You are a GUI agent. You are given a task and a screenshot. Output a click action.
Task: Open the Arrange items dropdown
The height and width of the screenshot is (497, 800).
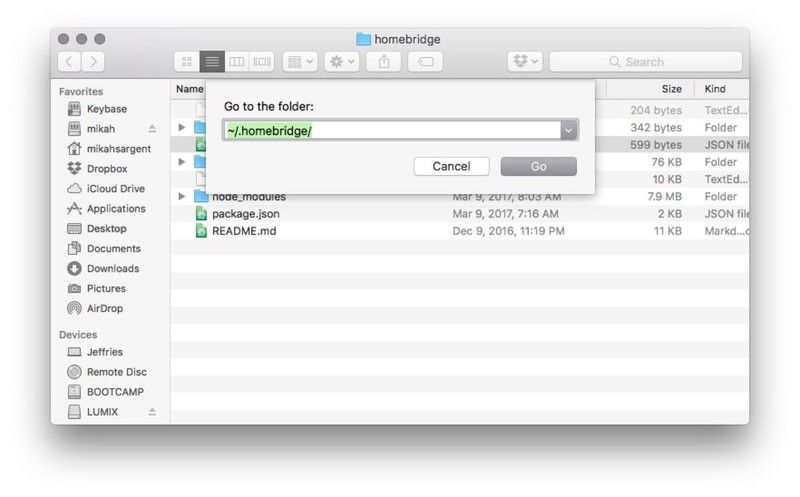[300, 62]
